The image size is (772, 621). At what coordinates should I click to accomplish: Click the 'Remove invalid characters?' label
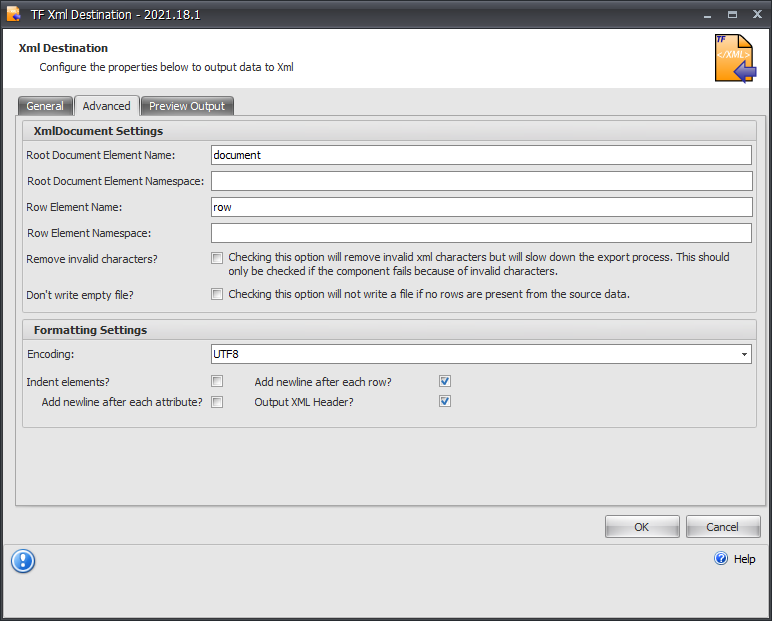(x=92, y=259)
